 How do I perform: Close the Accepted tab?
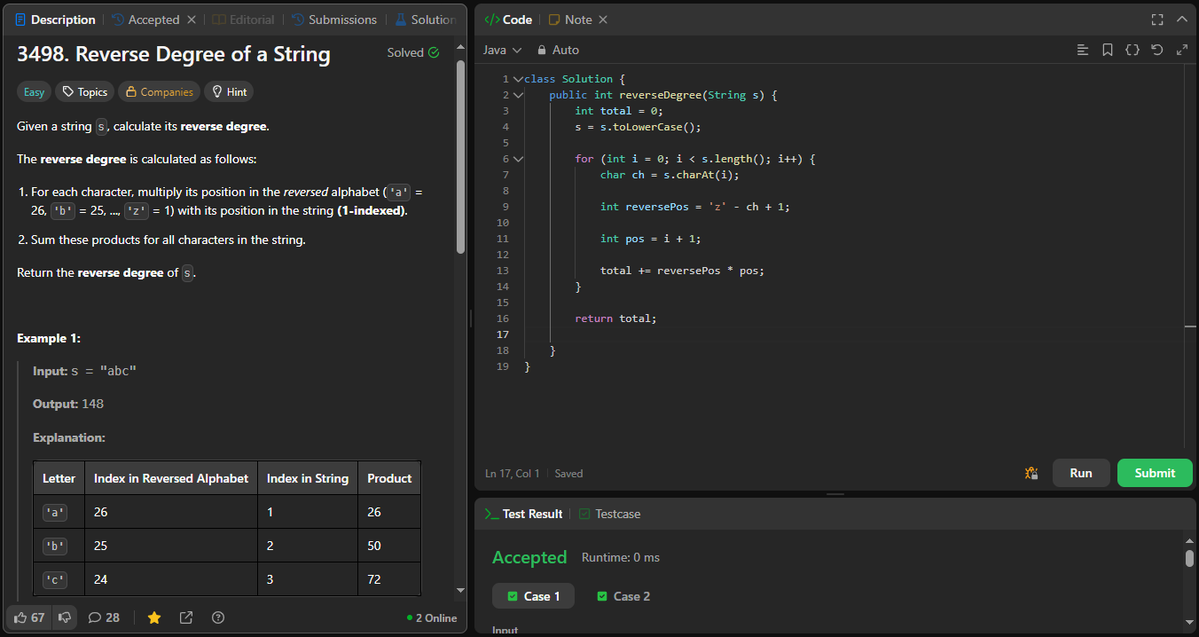pos(191,20)
